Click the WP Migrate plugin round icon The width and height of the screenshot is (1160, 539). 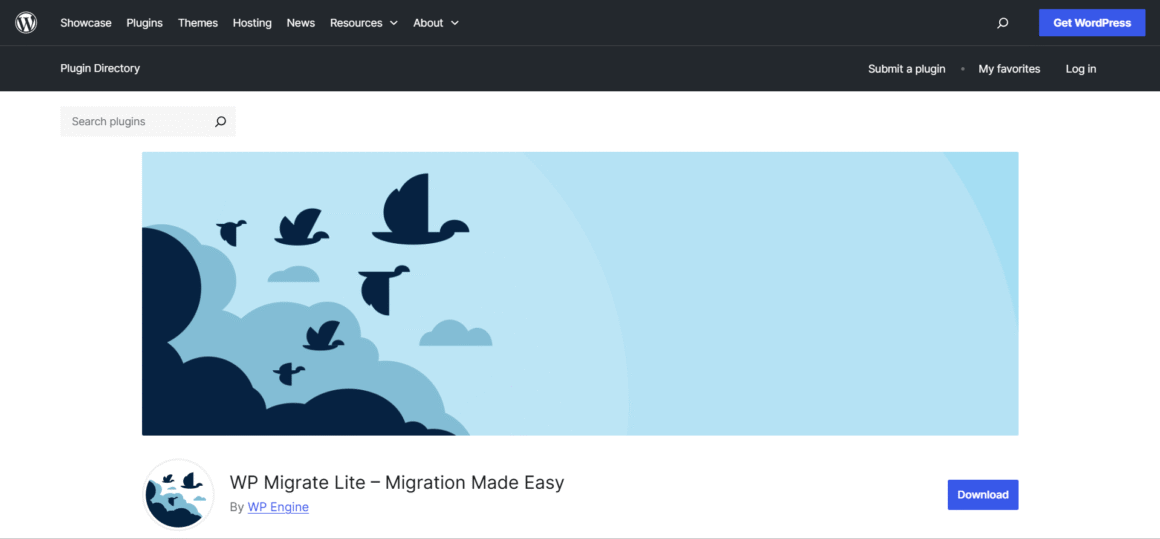click(178, 495)
